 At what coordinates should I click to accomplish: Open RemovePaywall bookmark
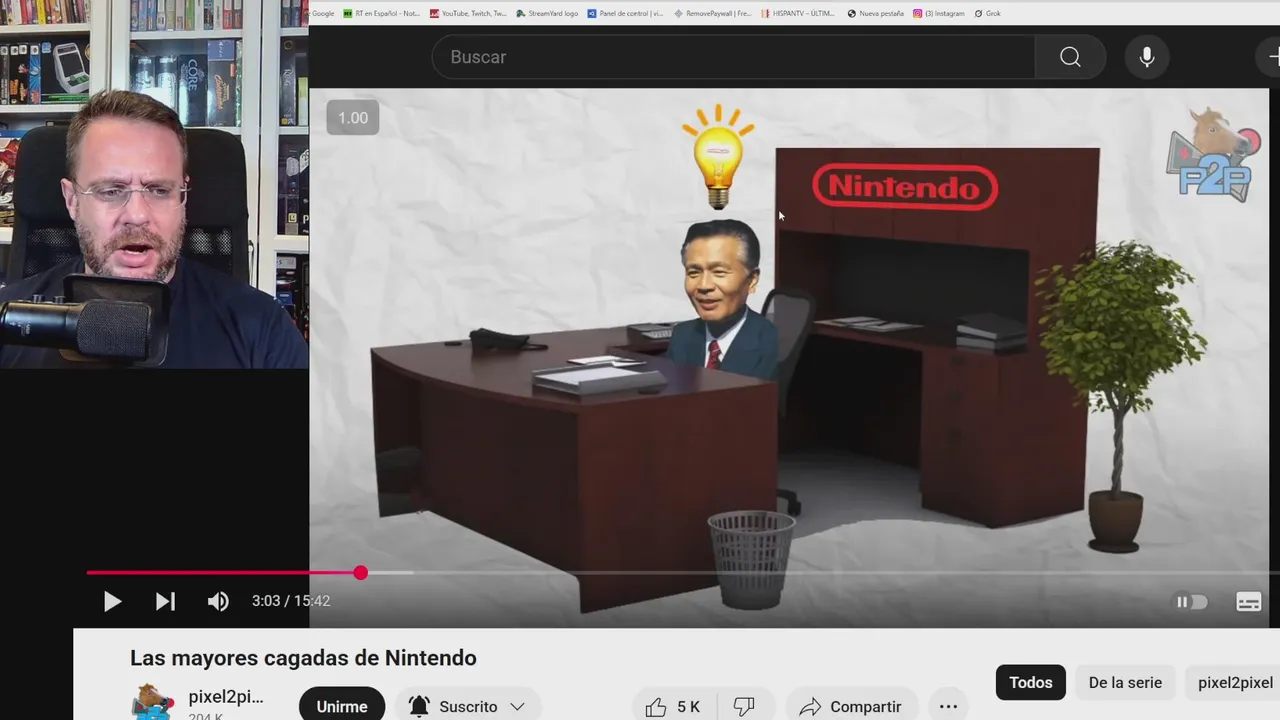coord(713,13)
